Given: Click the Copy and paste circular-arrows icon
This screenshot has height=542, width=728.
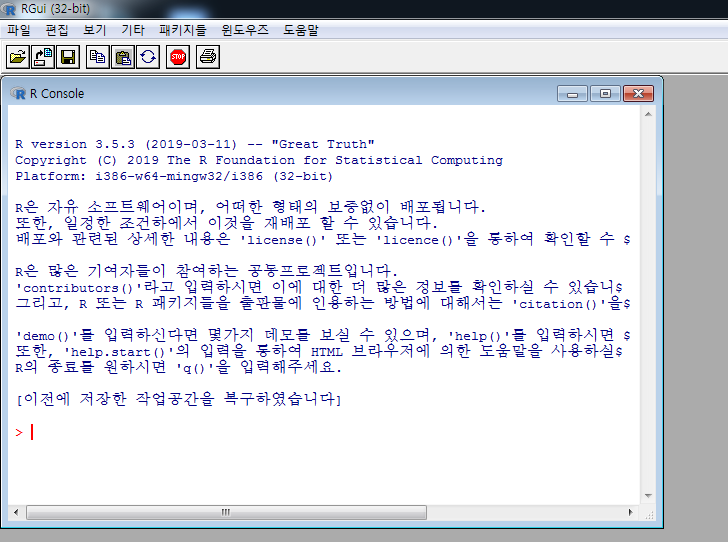Looking at the screenshot, I should click(148, 57).
